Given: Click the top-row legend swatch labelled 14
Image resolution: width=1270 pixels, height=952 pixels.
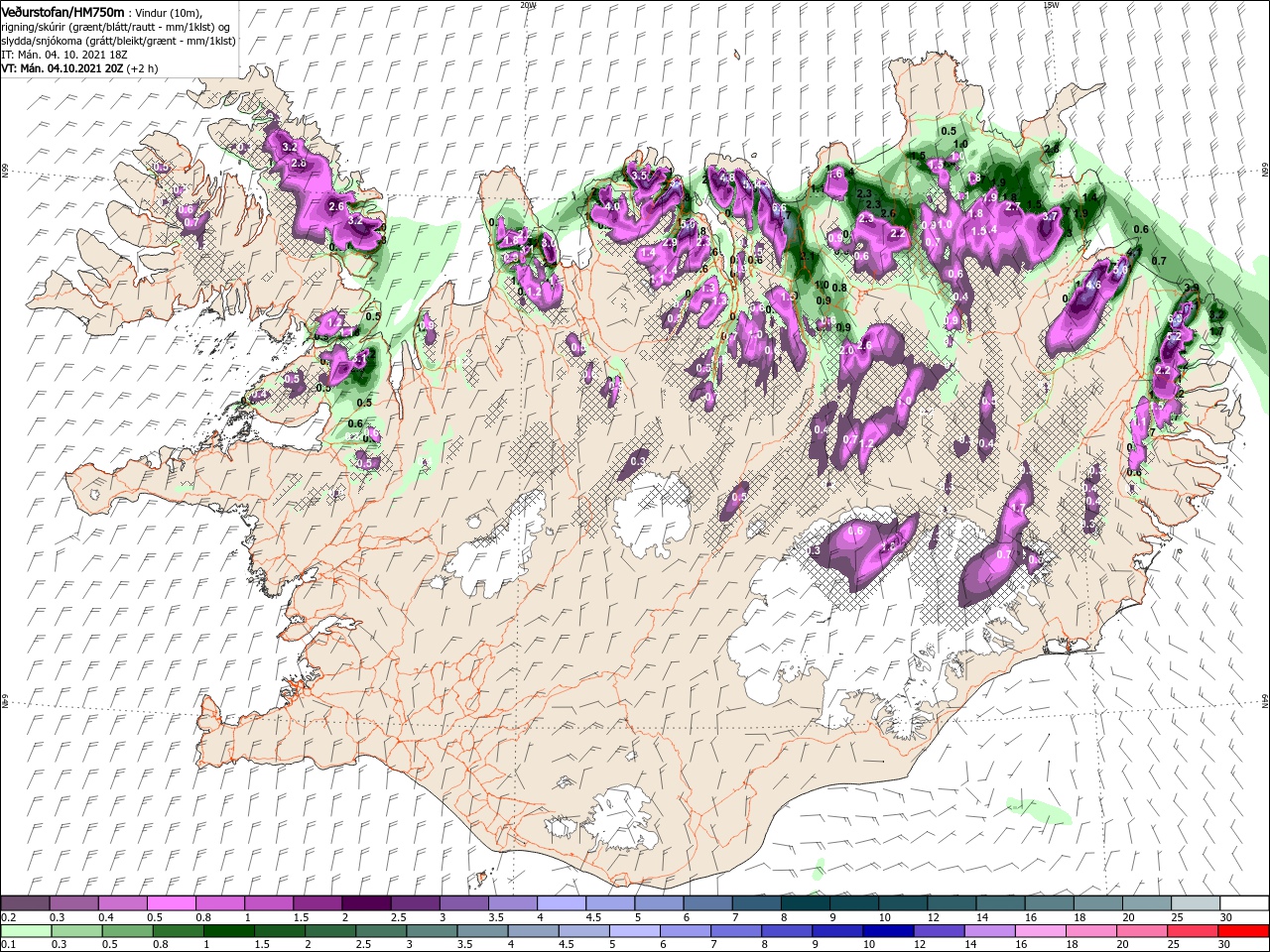Looking at the screenshot, I should click(1000, 903).
